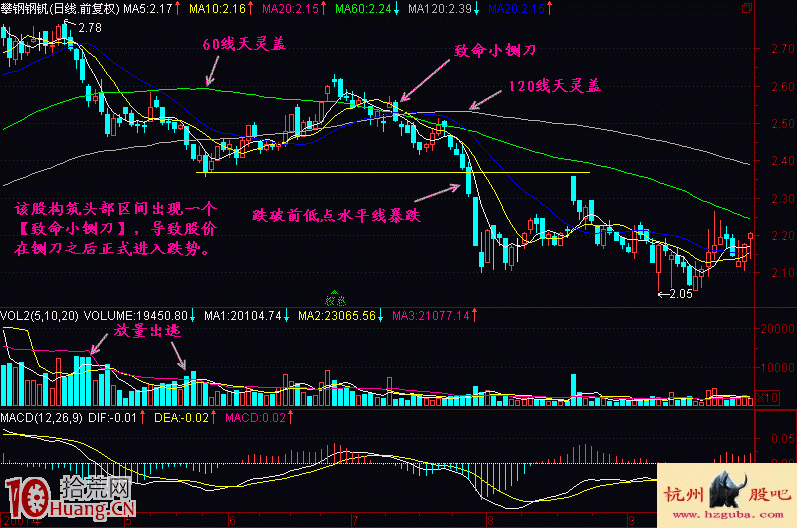Viewport: 797px width, 528px height.
Task: Click the 2.50 price axis label
Action: tap(783, 123)
